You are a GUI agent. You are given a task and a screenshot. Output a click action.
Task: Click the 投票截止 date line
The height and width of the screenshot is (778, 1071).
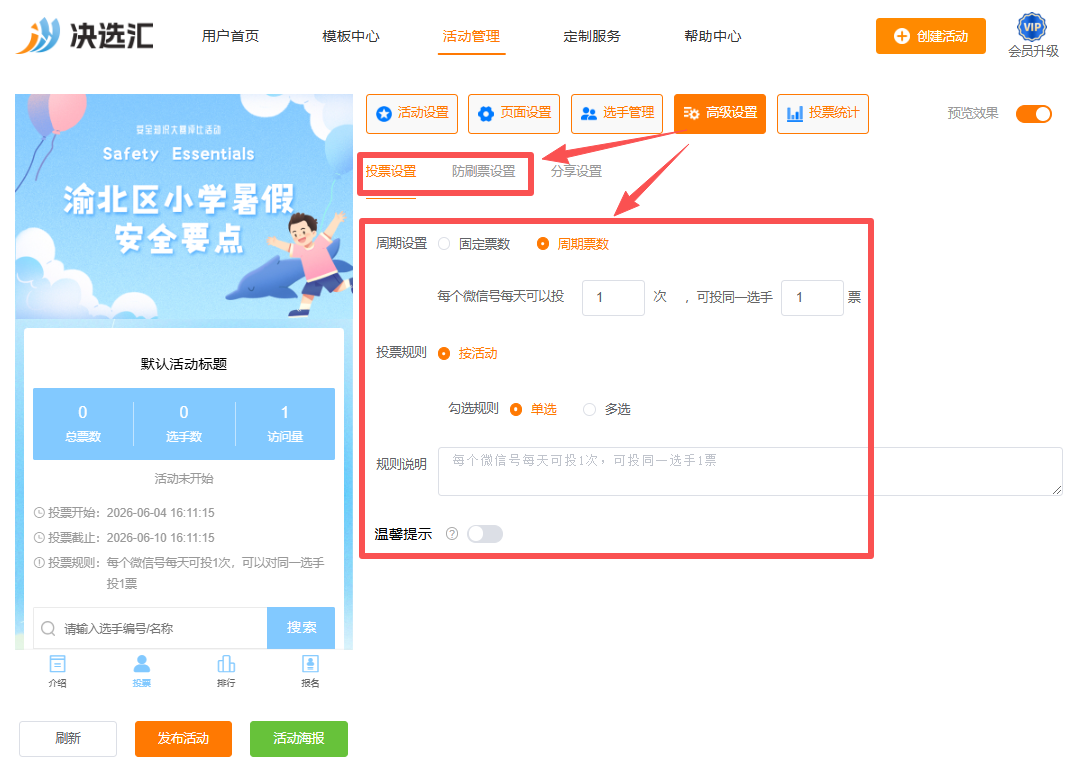tap(124, 538)
